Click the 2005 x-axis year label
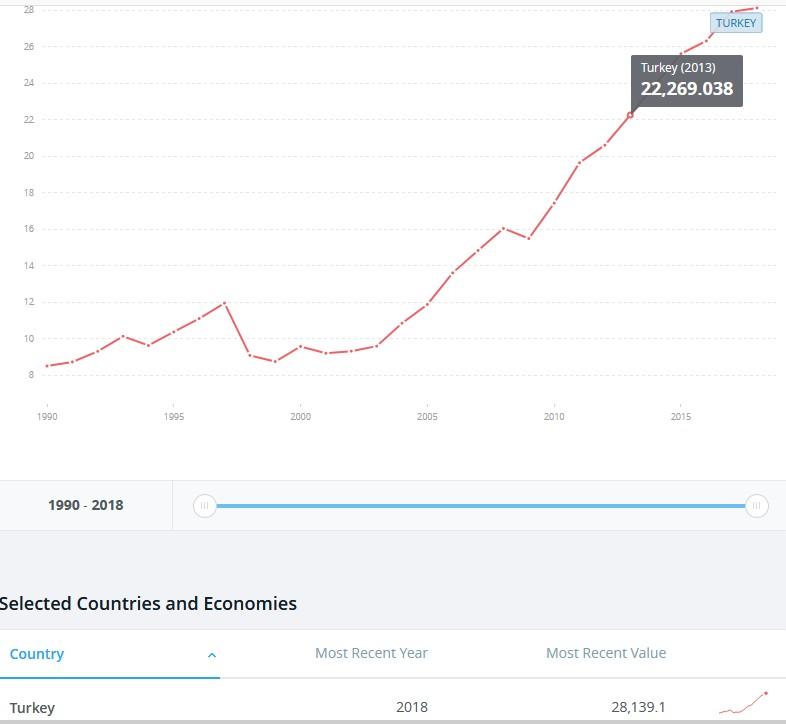The width and height of the screenshot is (786, 724). coord(427,416)
